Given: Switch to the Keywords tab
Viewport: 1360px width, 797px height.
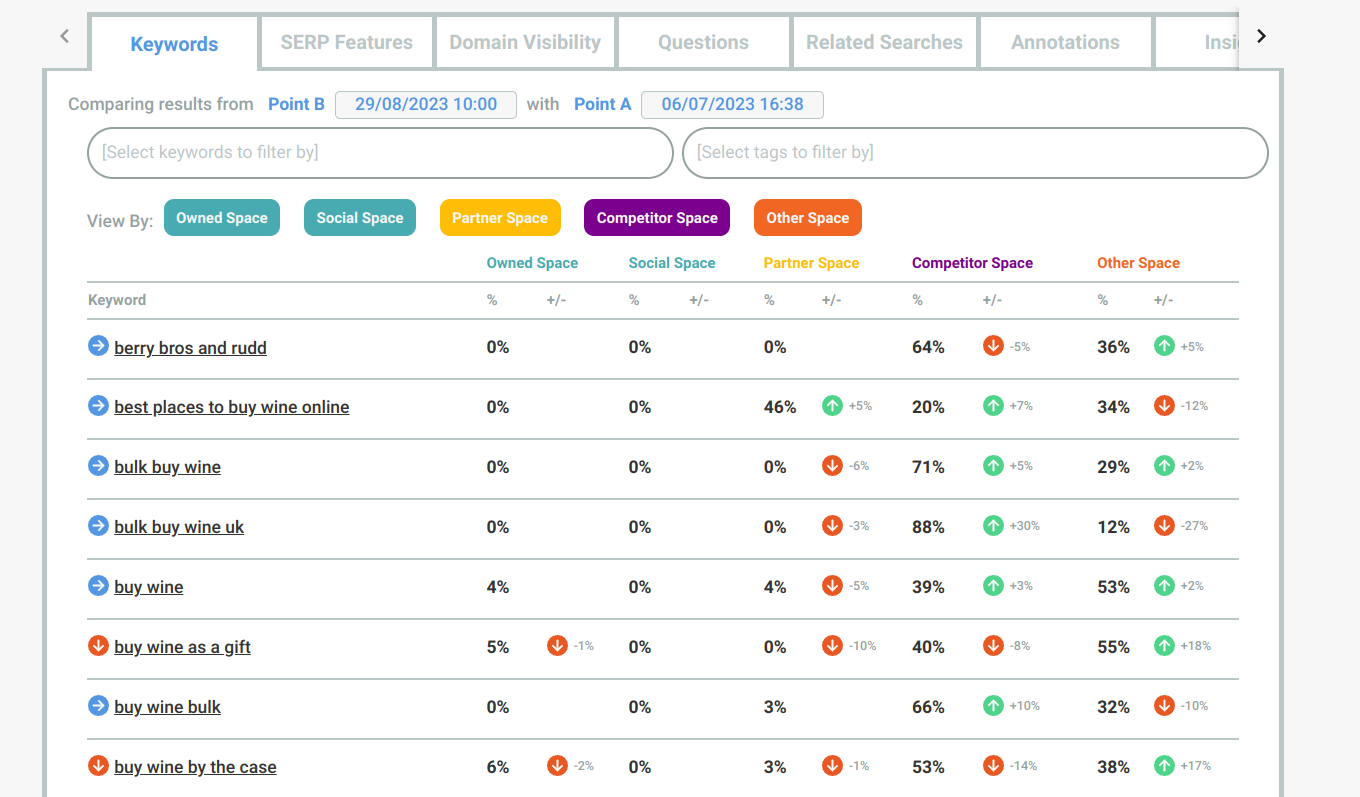Looking at the screenshot, I should (174, 44).
